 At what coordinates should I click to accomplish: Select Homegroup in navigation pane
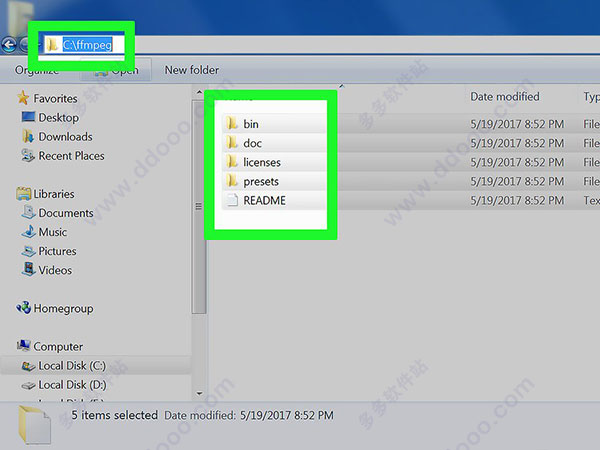tap(63, 308)
